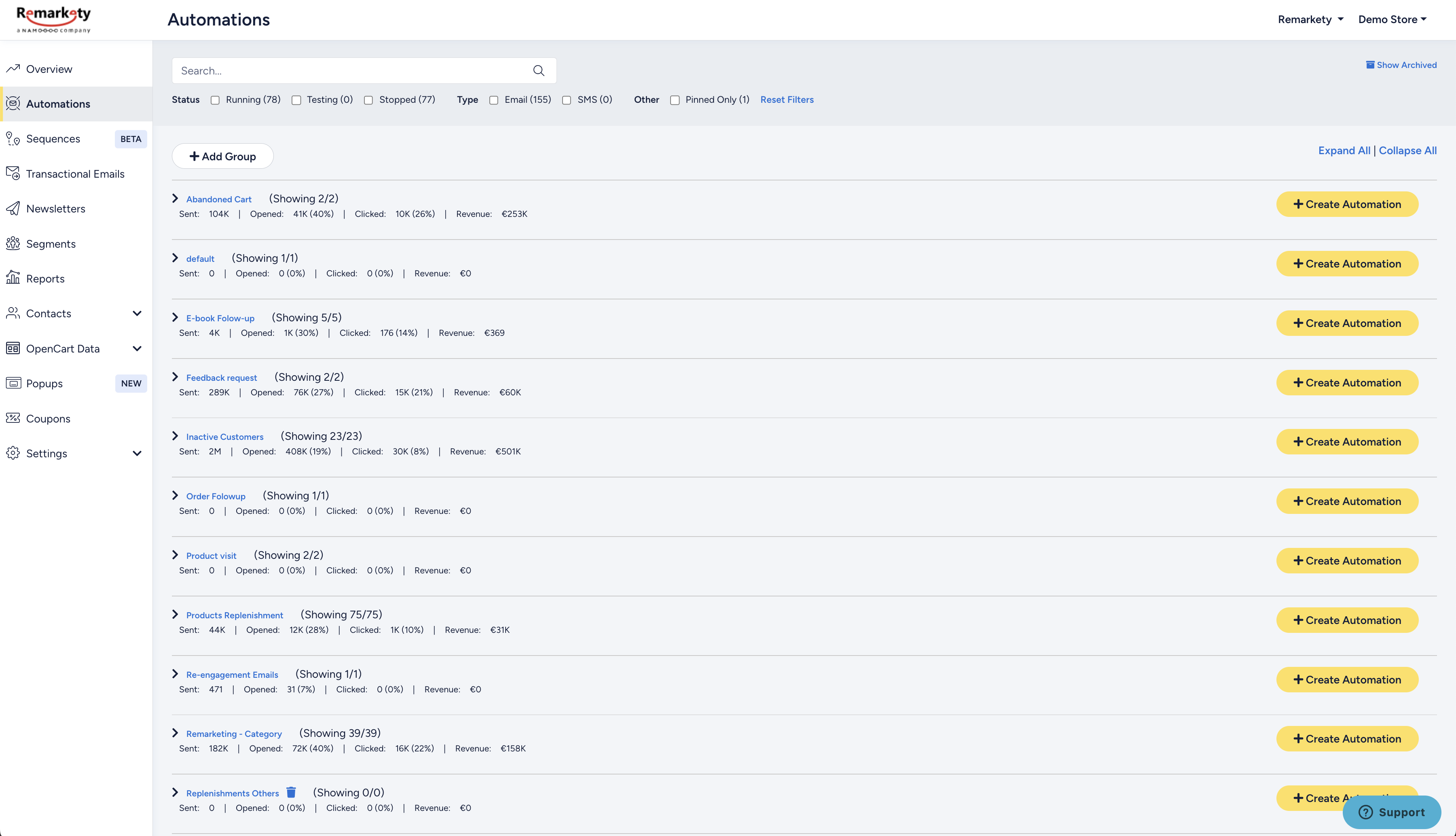Open the Feedback request group link
The width and height of the screenshot is (1456, 836).
pos(222,378)
